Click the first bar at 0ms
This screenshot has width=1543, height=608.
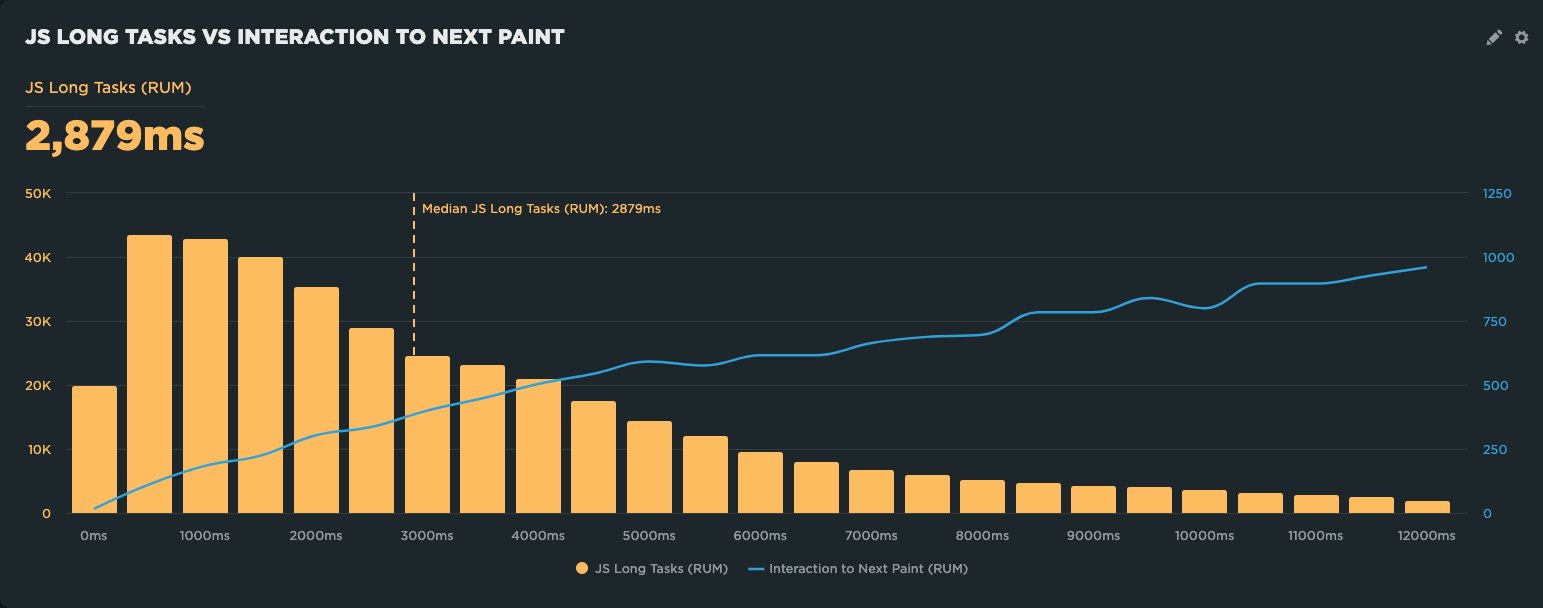[x=93, y=450]
